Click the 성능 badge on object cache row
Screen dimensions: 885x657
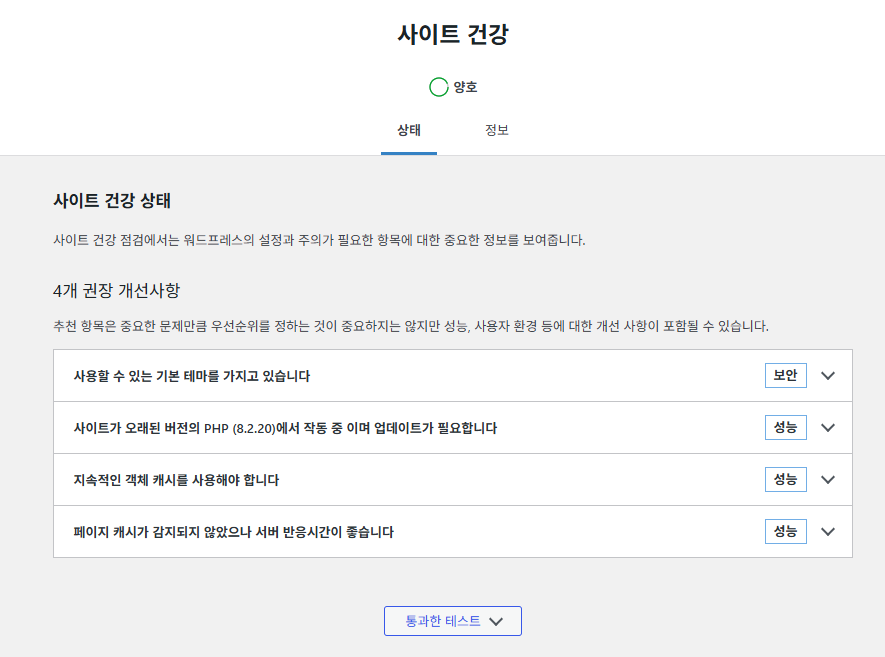[786, 480]
